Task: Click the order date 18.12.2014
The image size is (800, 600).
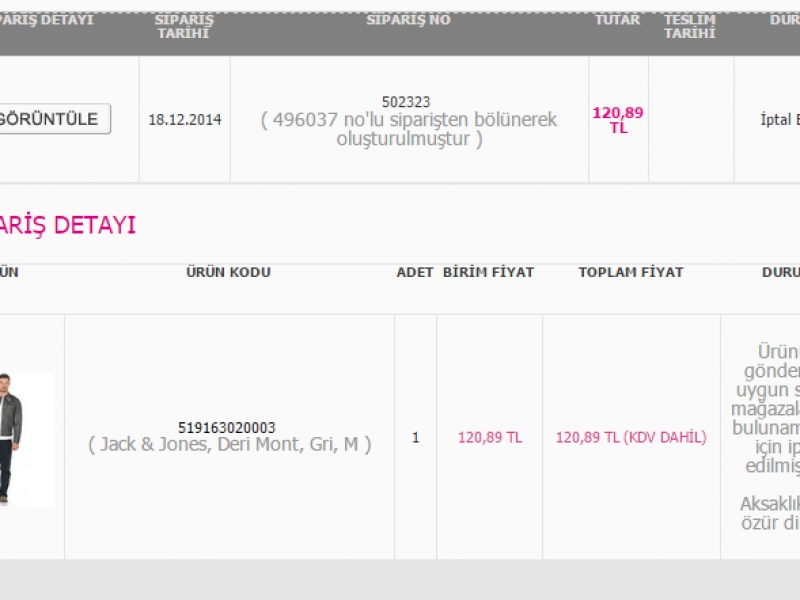Action: click(x=185, y=120)
